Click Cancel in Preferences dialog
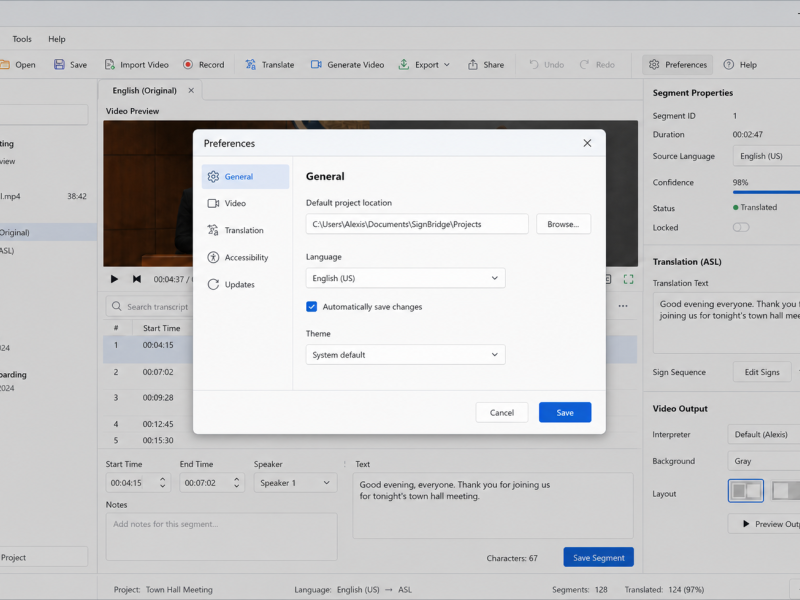 click(502, 412)
